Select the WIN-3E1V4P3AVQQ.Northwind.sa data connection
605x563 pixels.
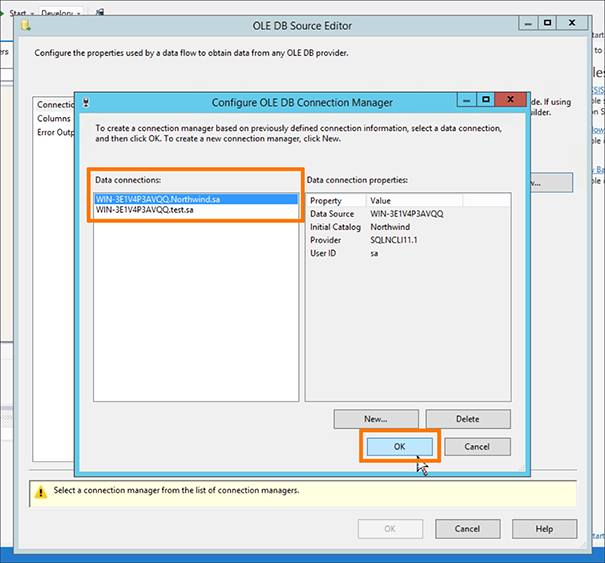(x=196, y=199)
